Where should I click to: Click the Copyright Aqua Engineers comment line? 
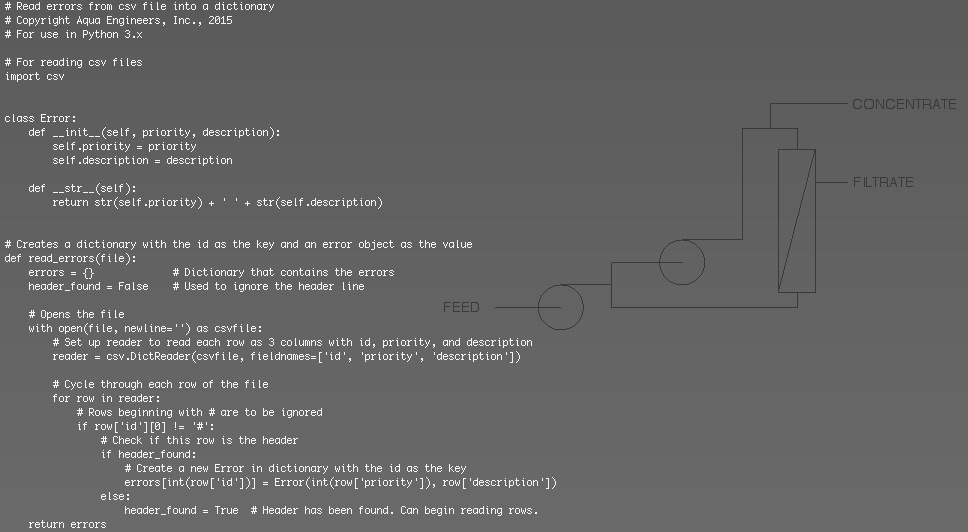[118, 20]
